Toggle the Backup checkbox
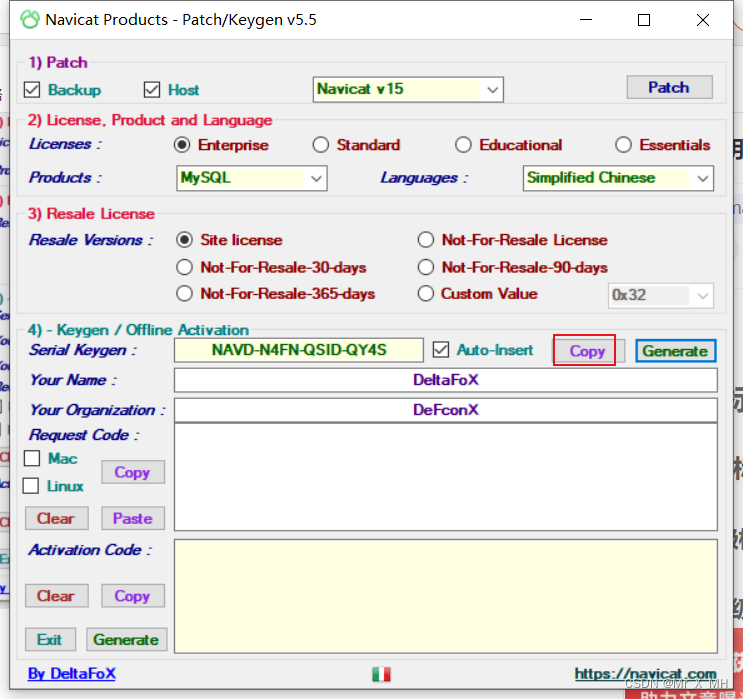Image resolution: width=743 pixels, height=699 pixels. (32, 90)
